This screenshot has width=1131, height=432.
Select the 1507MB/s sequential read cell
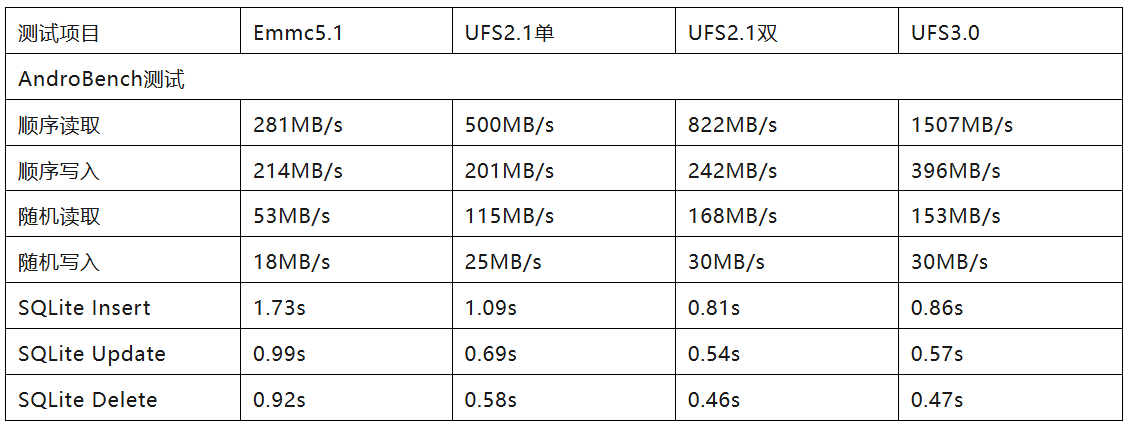[962, 125]
